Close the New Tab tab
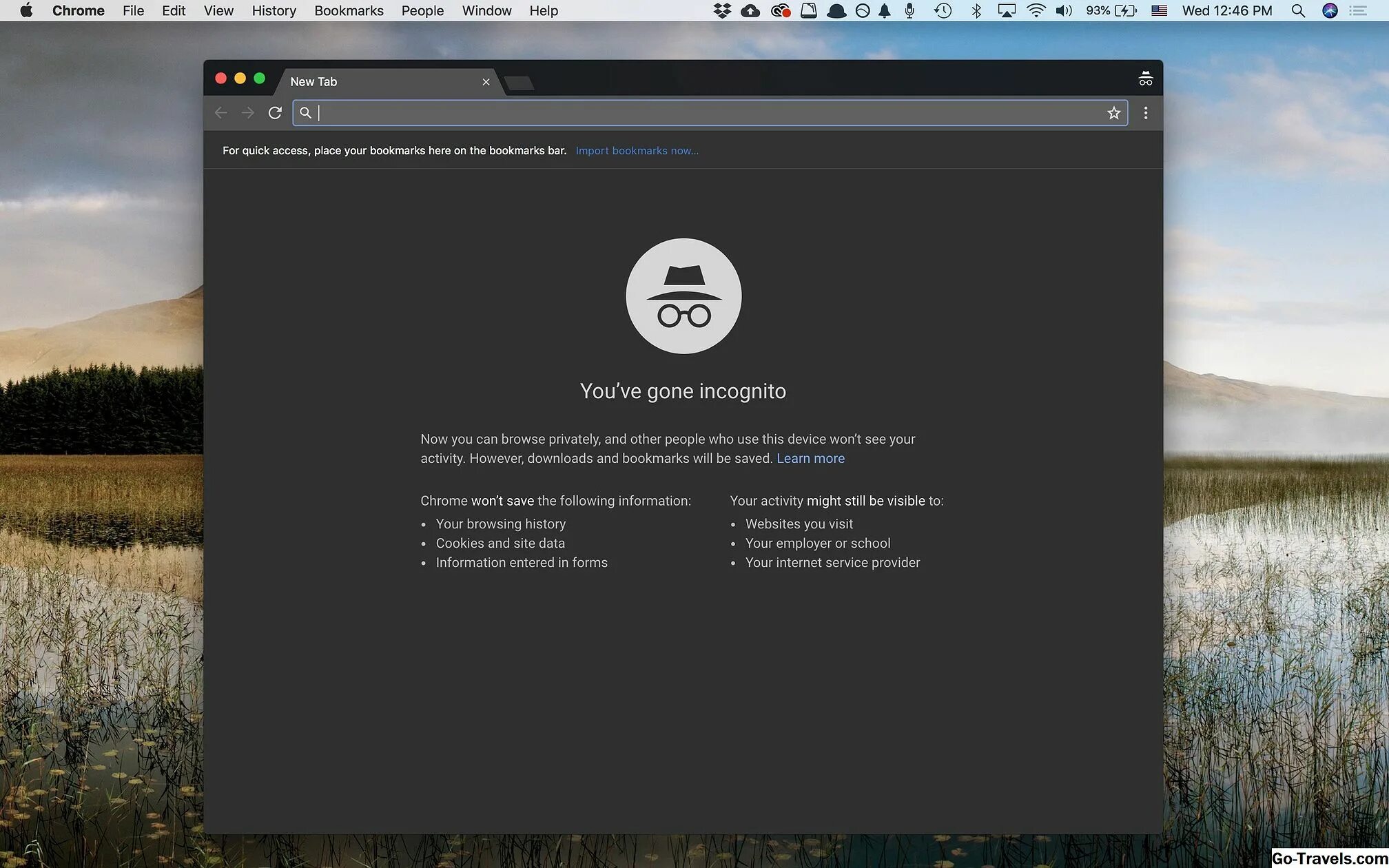The image size is (1389, 868). (x=486, y=82)
